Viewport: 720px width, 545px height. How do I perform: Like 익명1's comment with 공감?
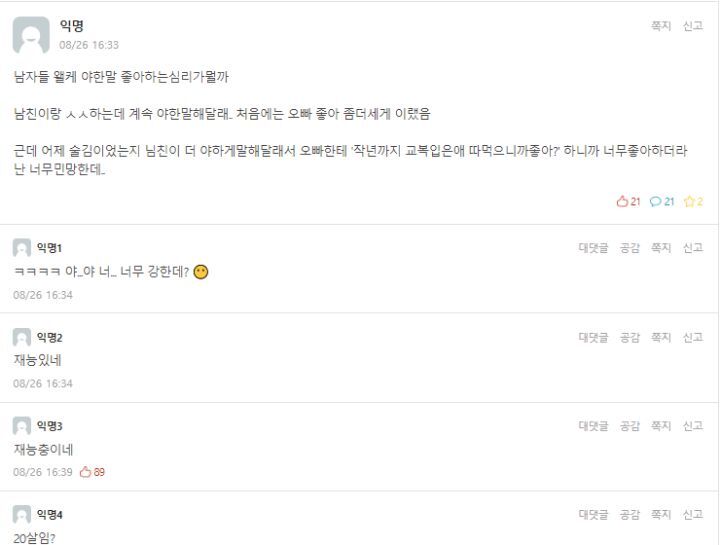(x=630, y=248)
